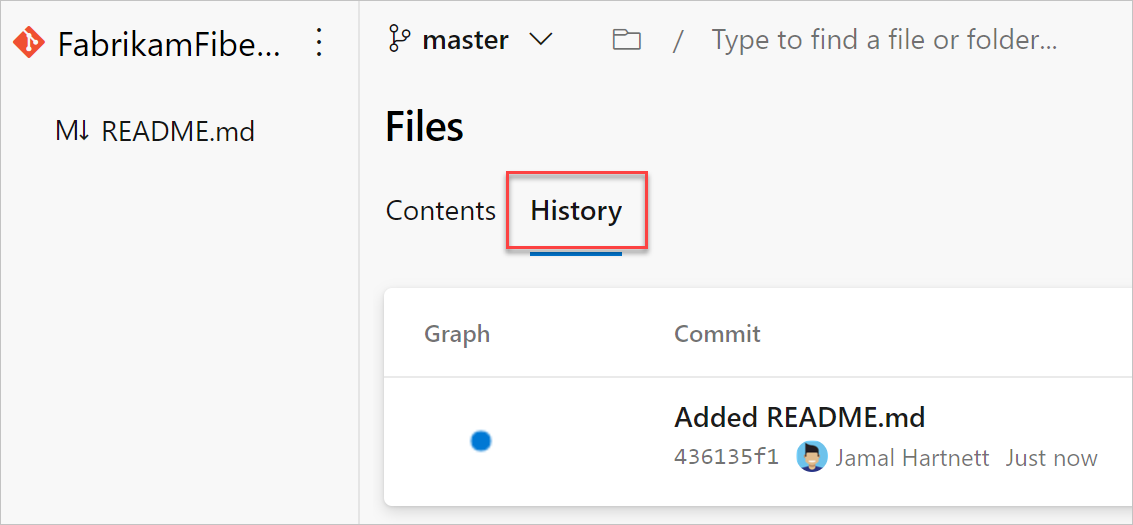Select README.md file name in the tree
This screenshot has width=1133, height=525.
pyautogui.click(x=178, y=131)
